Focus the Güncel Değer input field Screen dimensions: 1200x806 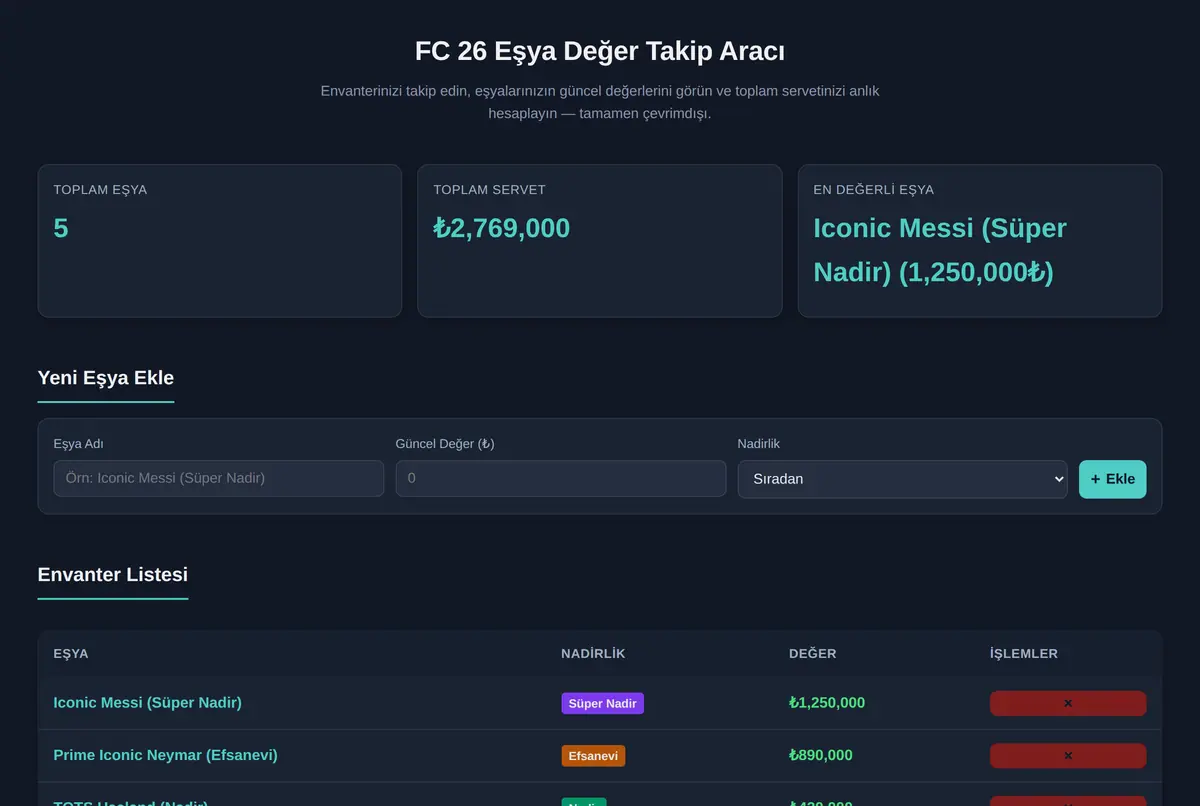[561, 478]
